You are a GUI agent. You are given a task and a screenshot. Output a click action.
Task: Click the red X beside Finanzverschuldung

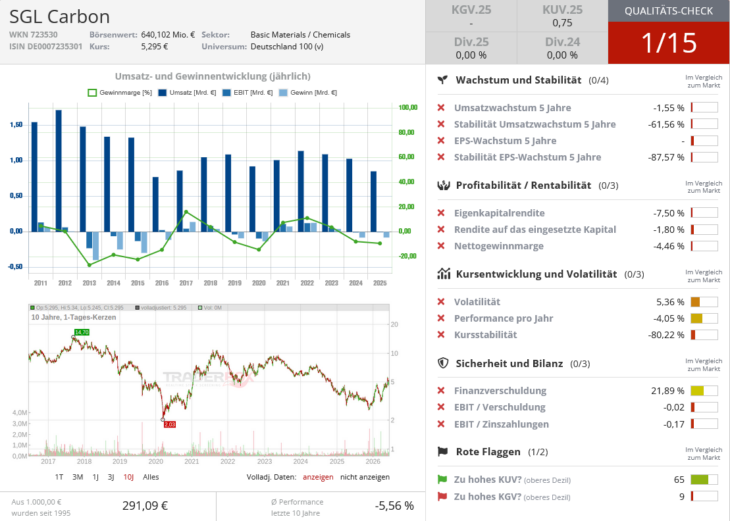click(441, 391)
